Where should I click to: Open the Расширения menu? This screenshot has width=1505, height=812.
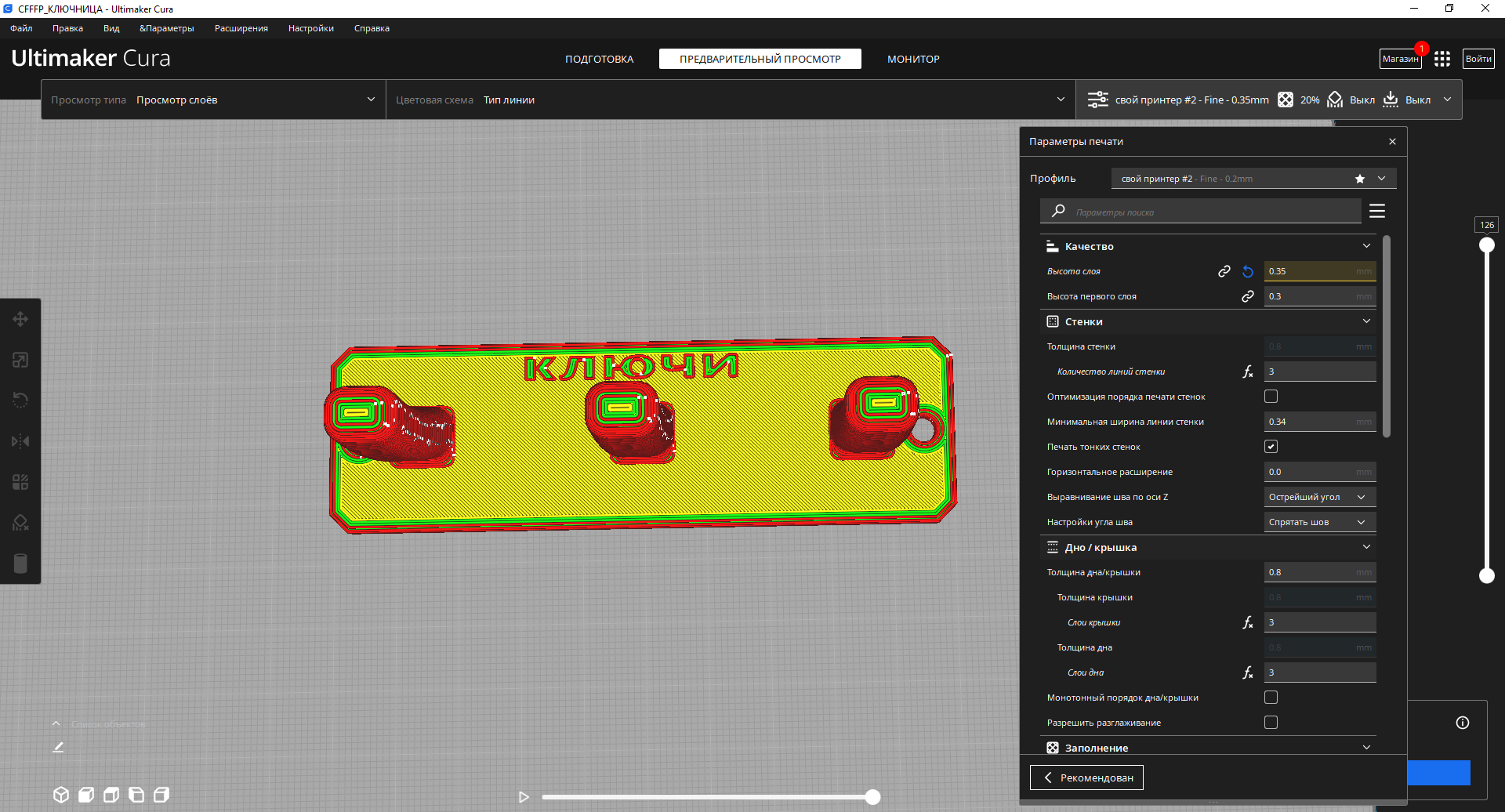(x=241, y=28)
